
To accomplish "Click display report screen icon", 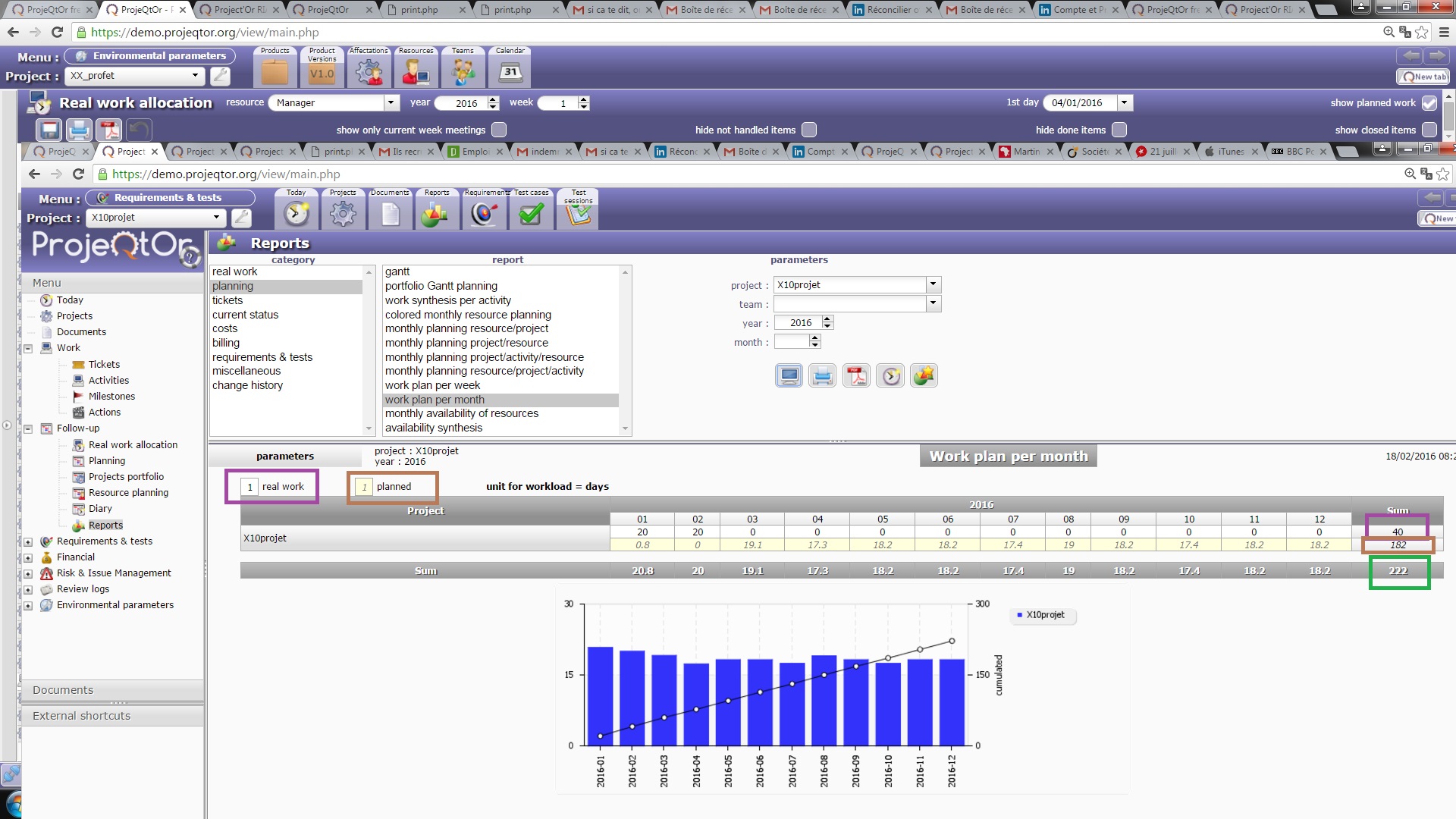I will 789,375.
